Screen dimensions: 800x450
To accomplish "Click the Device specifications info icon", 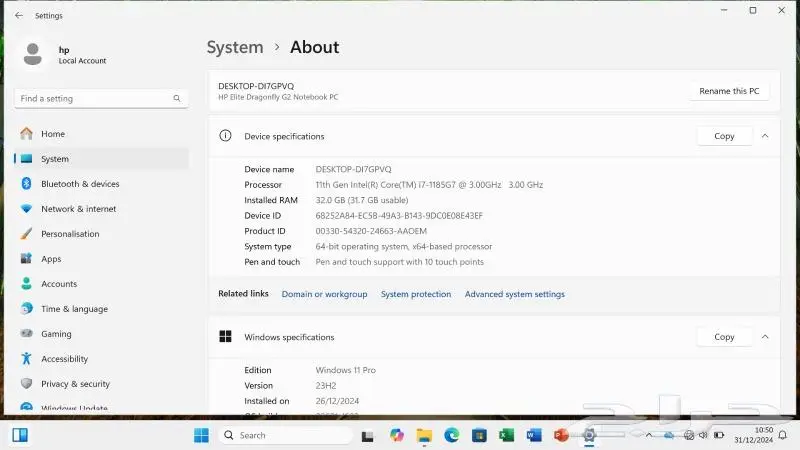I will pos(225,136).
